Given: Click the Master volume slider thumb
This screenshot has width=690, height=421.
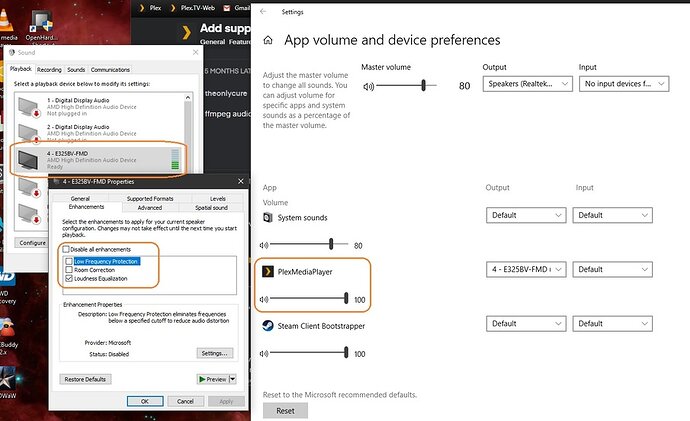Looking at the screenshot, I should [x=423, y=85].
